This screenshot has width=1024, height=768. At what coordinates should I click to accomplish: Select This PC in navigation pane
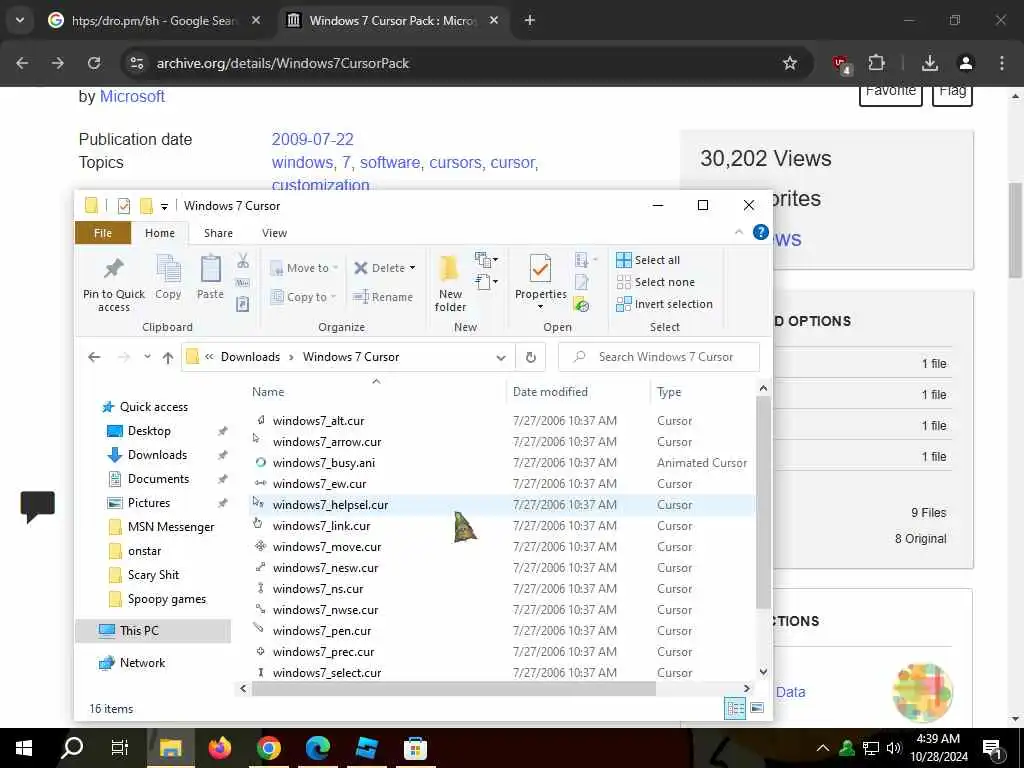click(139, 631)
